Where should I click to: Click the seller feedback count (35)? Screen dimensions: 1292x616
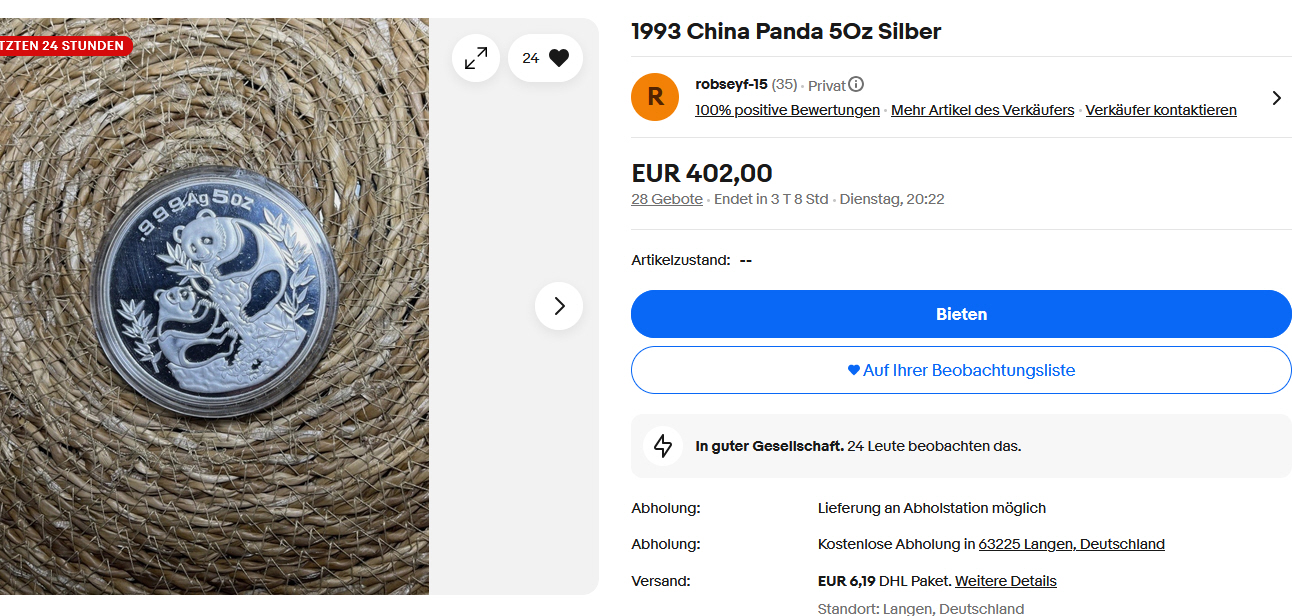pyautogui.click(x=784, y=85)
